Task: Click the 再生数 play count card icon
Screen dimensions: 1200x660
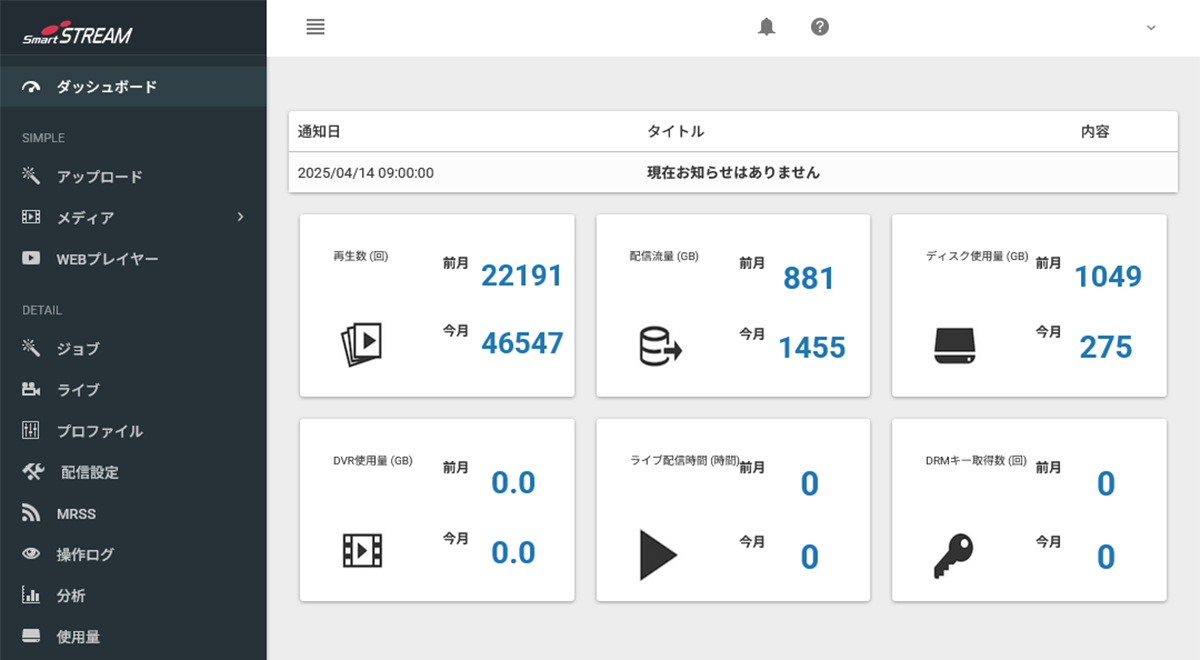Action: coord(361,343)
